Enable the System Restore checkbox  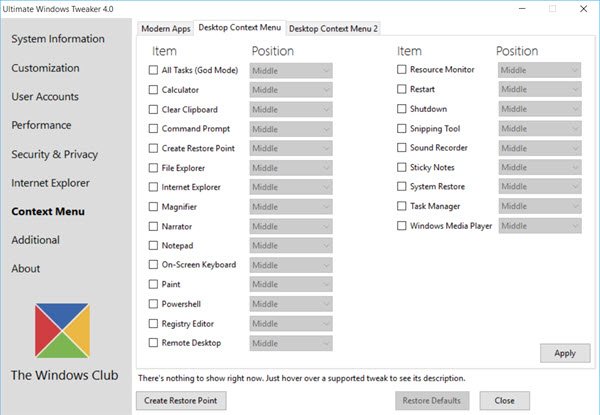(401, 186)
